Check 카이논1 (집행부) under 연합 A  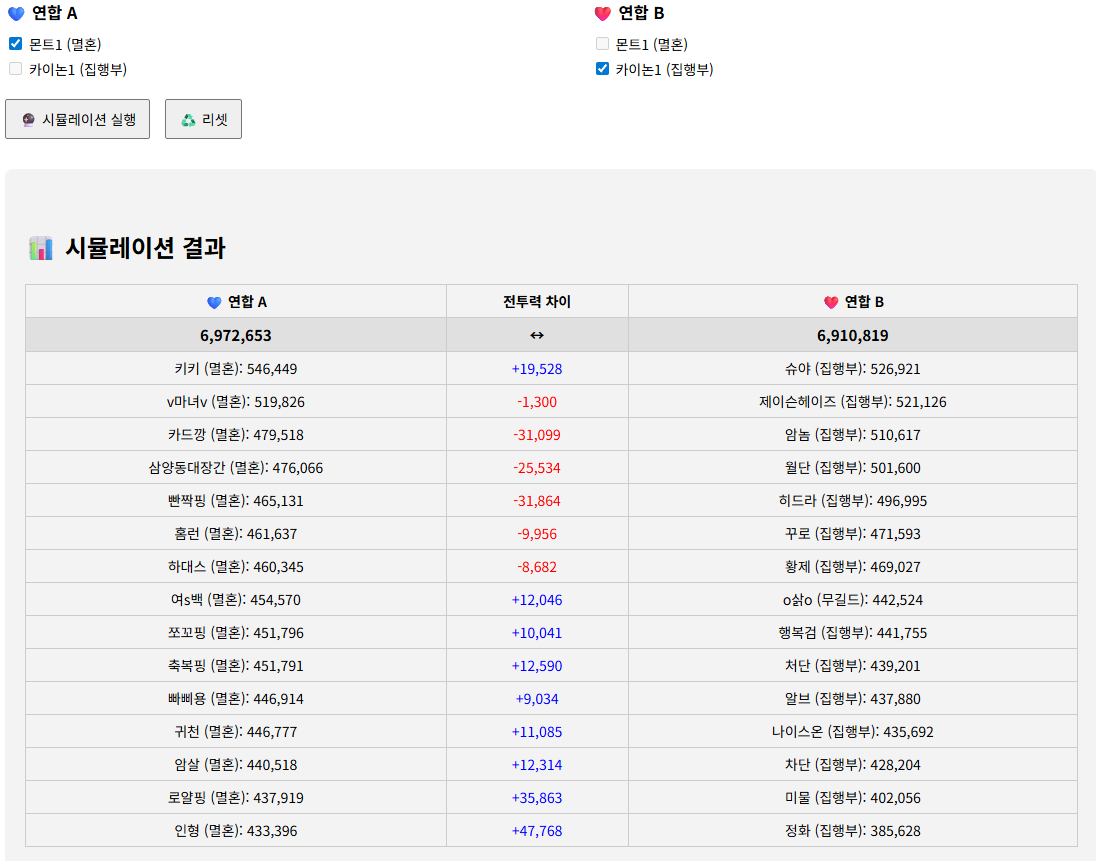[16, 69]
